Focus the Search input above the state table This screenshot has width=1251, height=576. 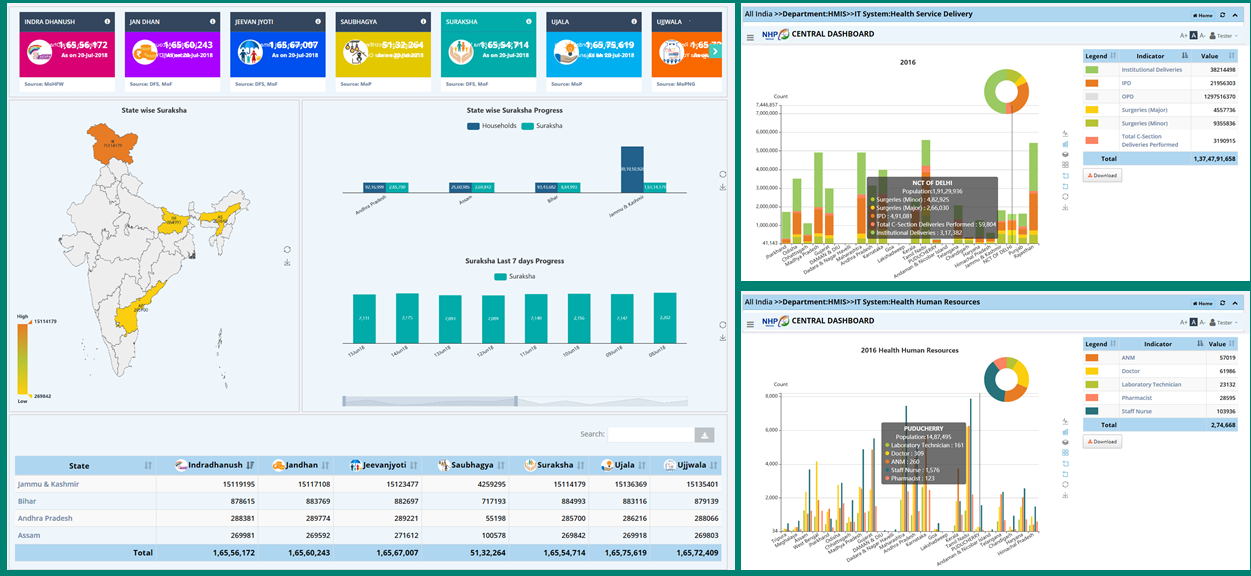tap(651, 435)
